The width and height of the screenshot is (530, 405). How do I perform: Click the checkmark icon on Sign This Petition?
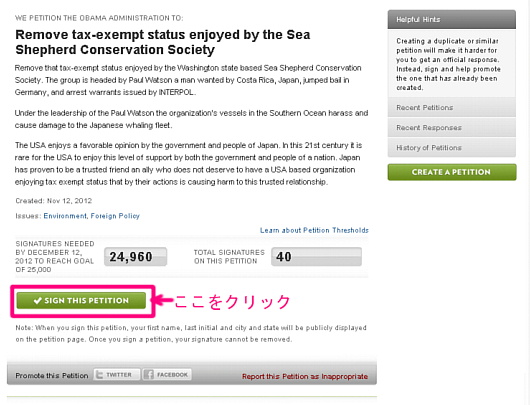[x=37, y=301]
